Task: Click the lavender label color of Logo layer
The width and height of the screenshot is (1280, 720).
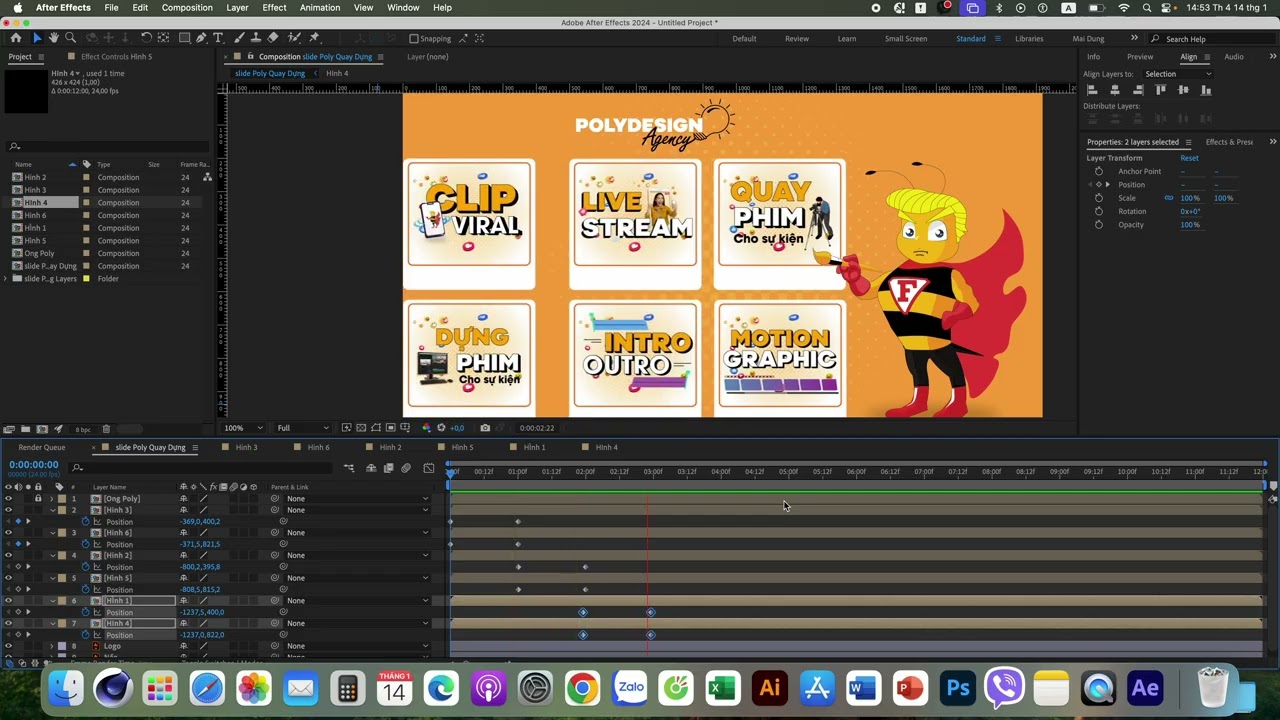Action: [x=62, y=646]
